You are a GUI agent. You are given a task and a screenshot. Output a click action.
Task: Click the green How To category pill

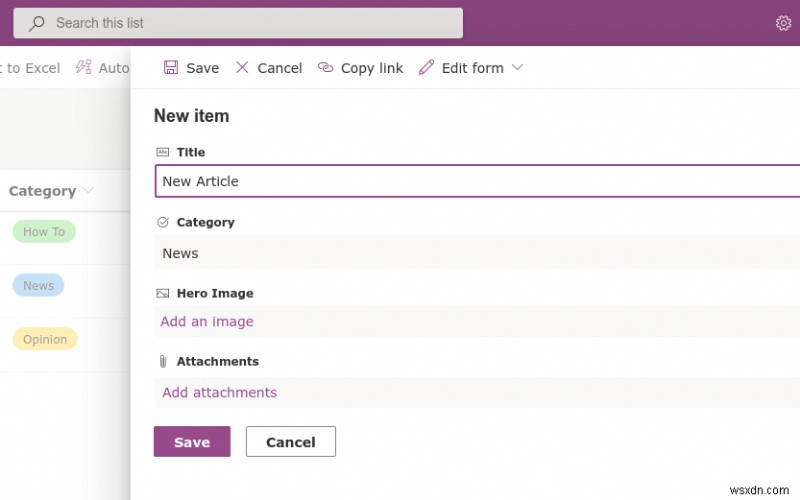click(44, 231)
